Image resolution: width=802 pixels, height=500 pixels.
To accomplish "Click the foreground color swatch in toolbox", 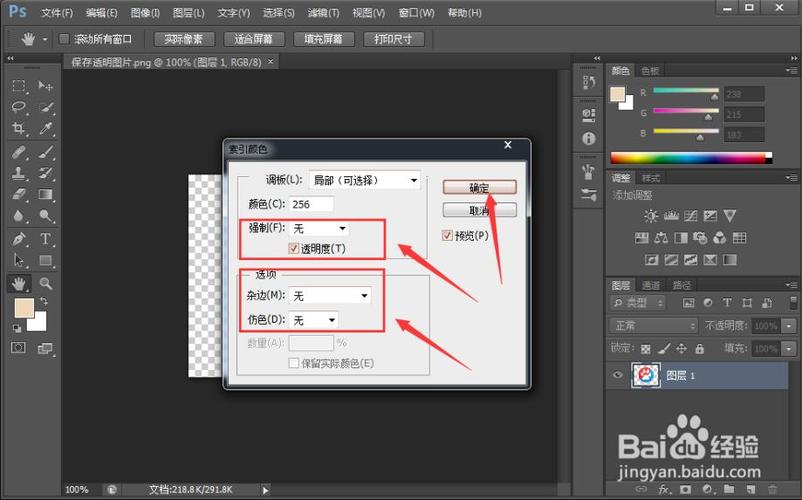I will click(24, 308).
